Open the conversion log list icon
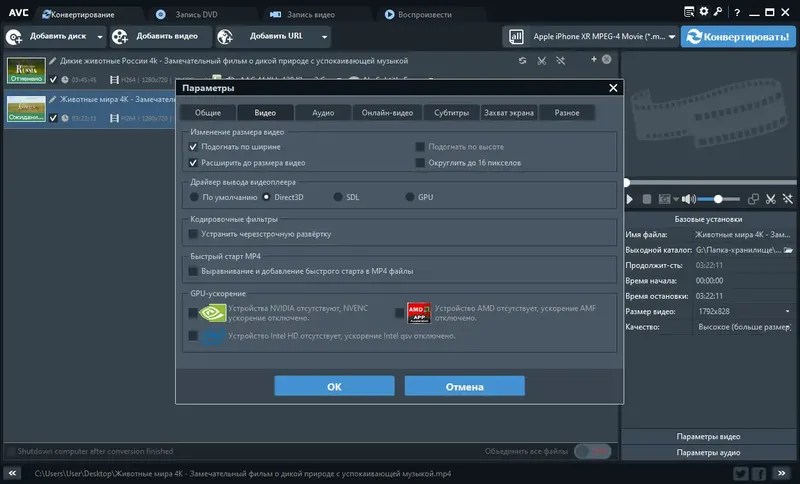Image resolution: width=800 pixels, height=484 pixels. pyautogui.click(x=689, y=12)
